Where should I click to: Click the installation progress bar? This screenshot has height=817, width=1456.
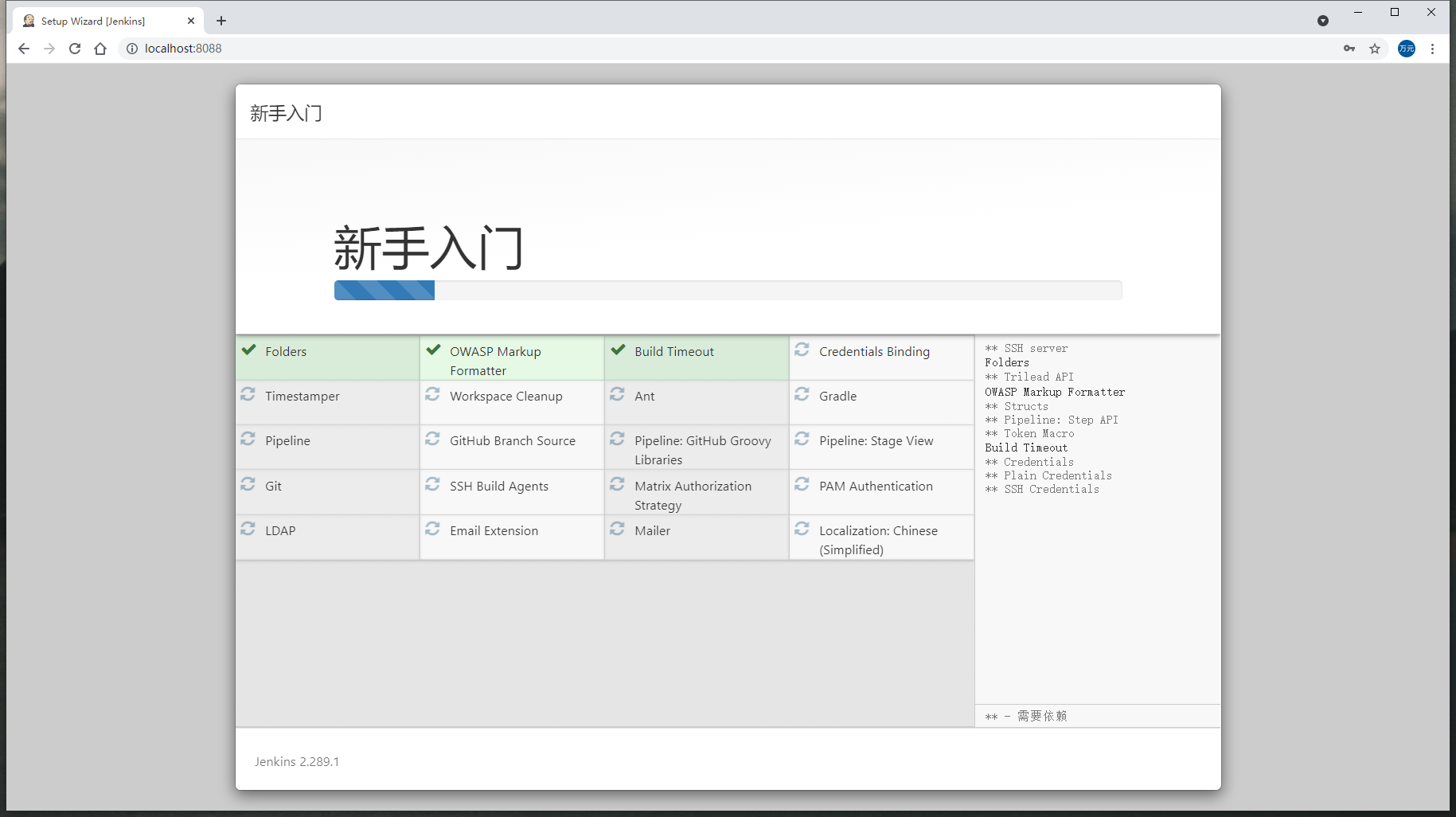[x=728, y=290]
